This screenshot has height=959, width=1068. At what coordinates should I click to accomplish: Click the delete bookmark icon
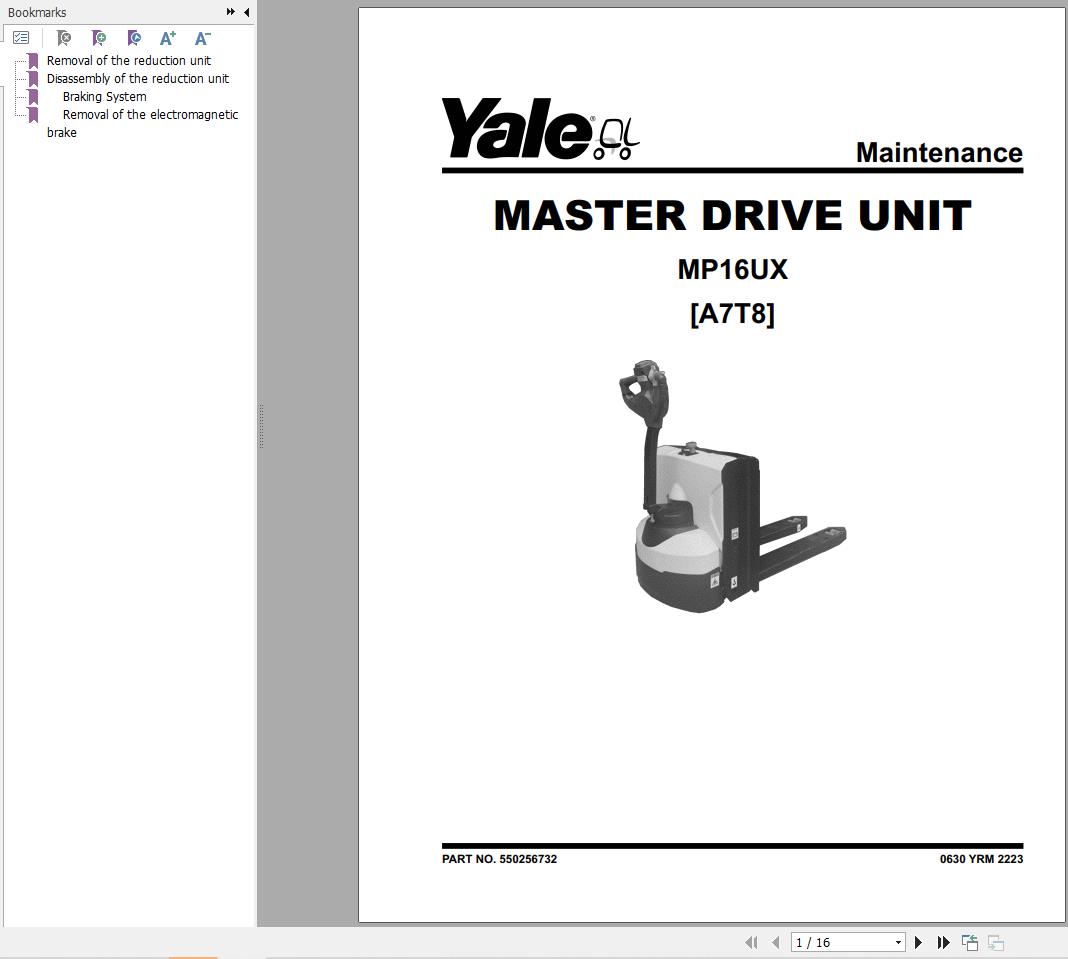point(63,37)
